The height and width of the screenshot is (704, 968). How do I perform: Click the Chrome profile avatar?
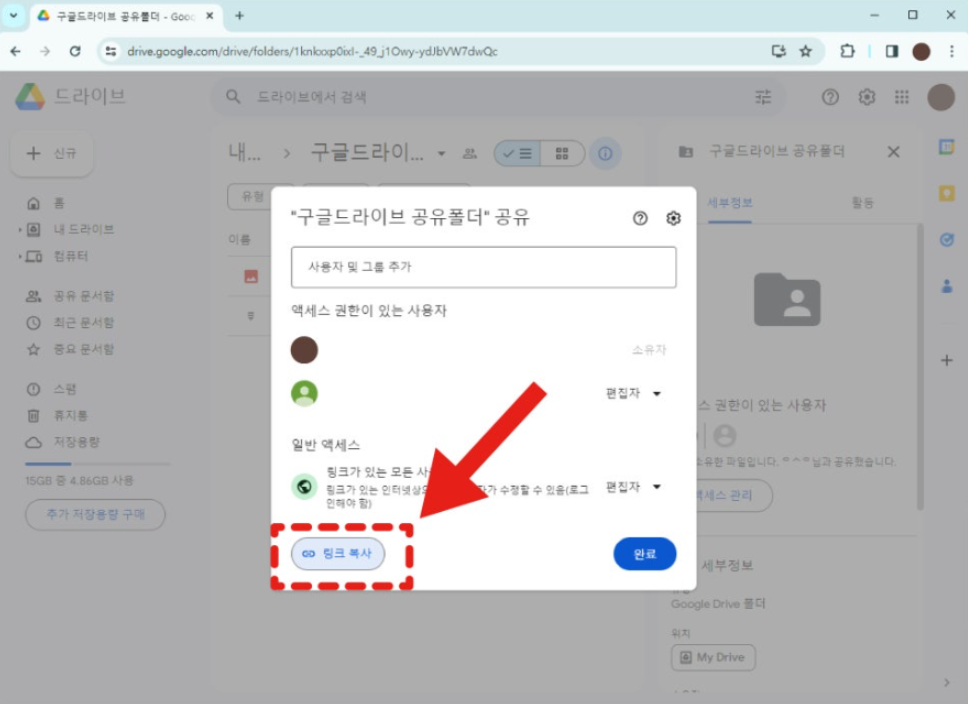click(x=921, y=51)
